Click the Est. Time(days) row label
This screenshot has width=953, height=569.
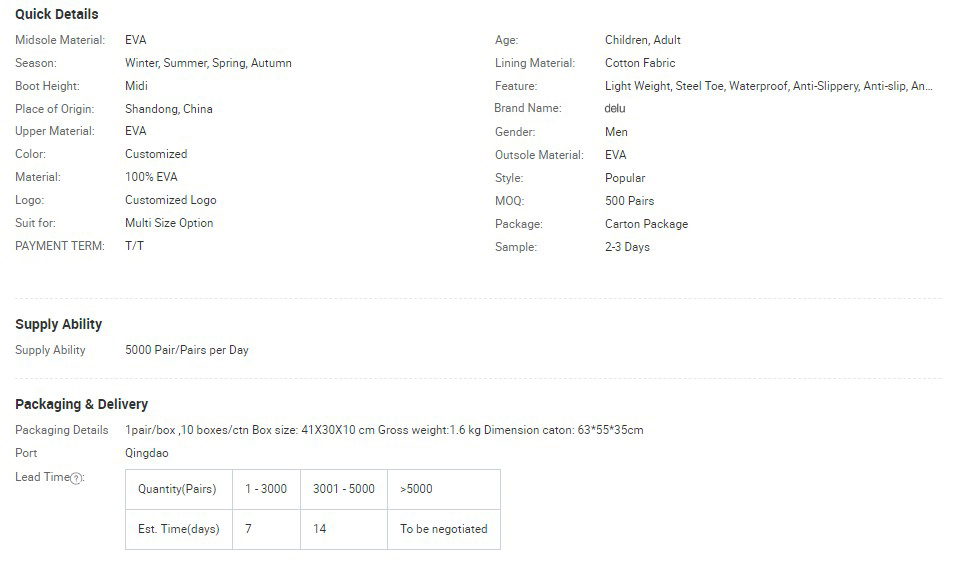[x=178, y=529]
